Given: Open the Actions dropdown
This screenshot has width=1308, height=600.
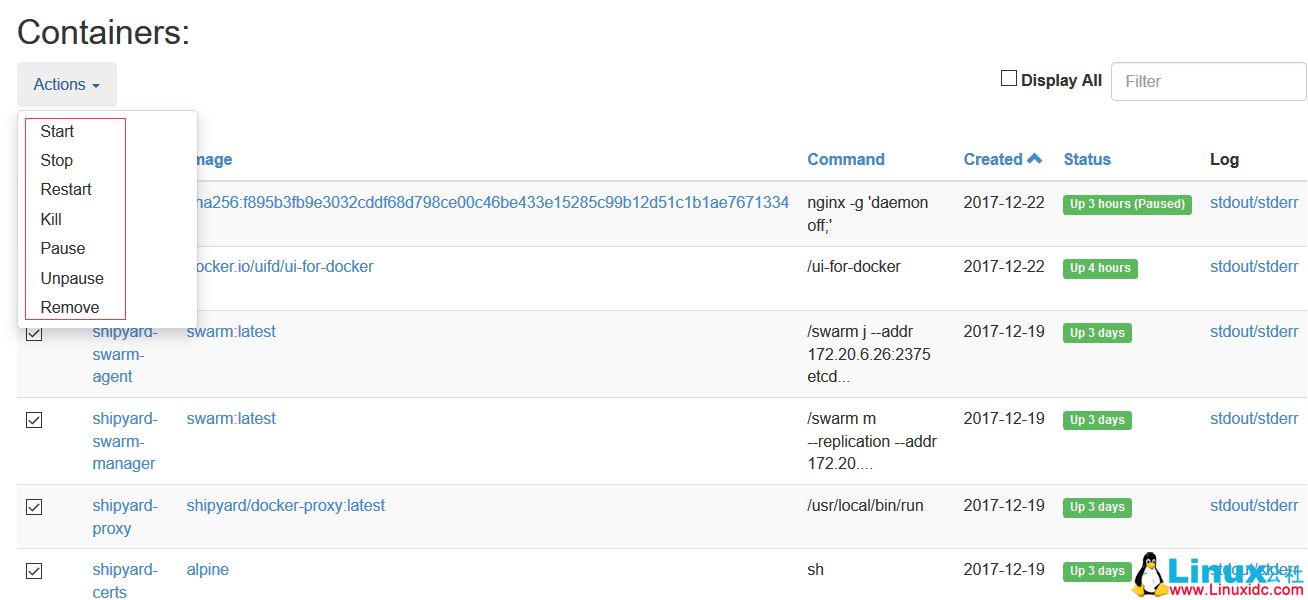Looking at the screenshot, I should click(x=66, y=84).
